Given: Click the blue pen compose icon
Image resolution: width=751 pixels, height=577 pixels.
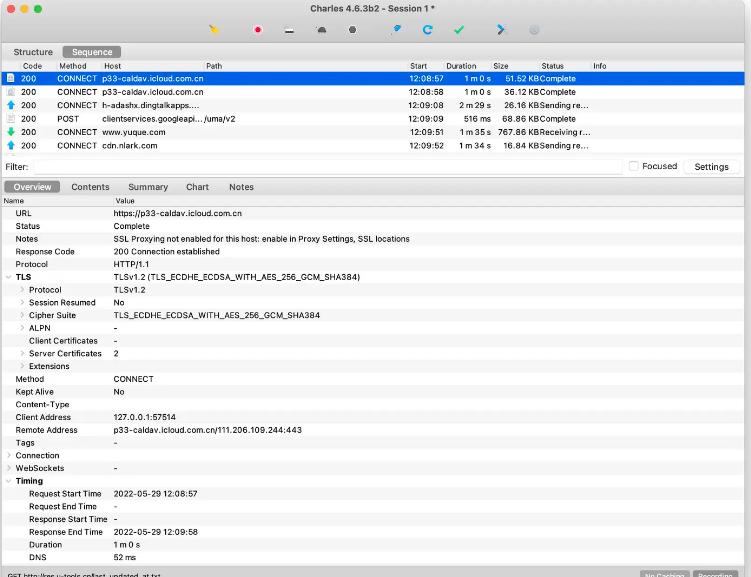Looking at the screenshot, I should (396, 30).
